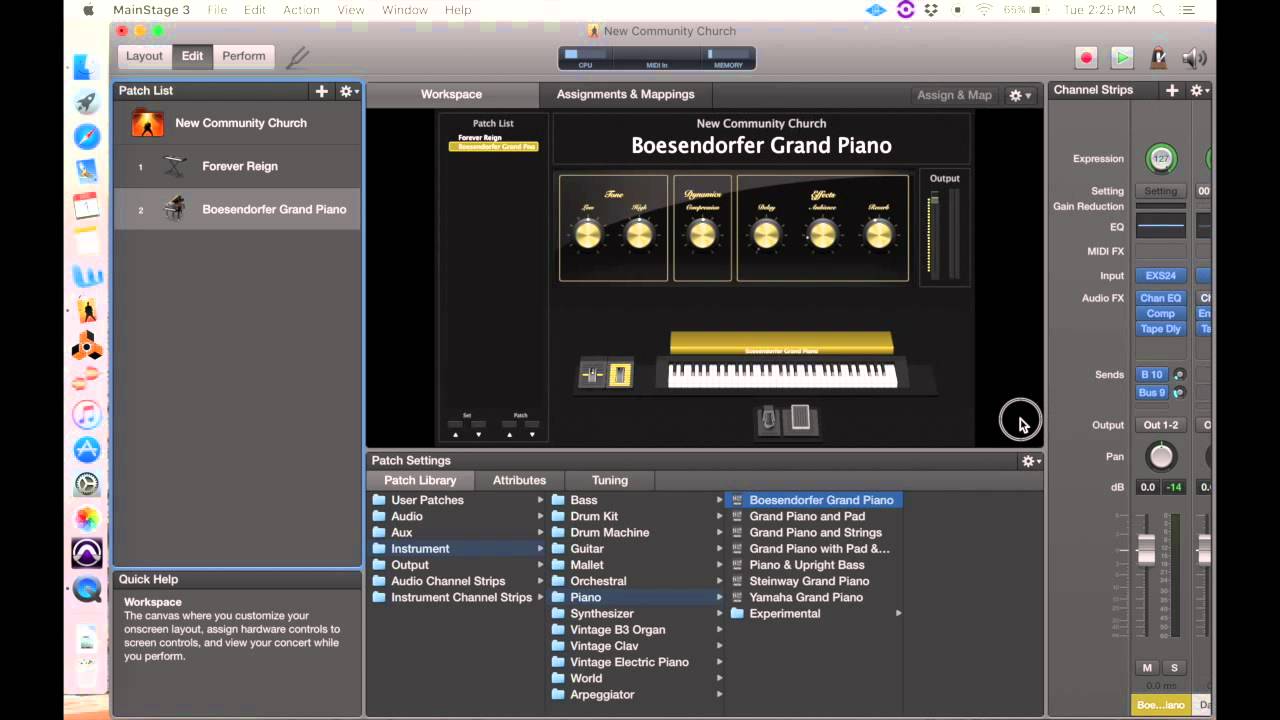Image resolution: width=1280 pixels, height=720 pixels.
Task: Switch to the Tuning tab
Action: pos(610,481)
